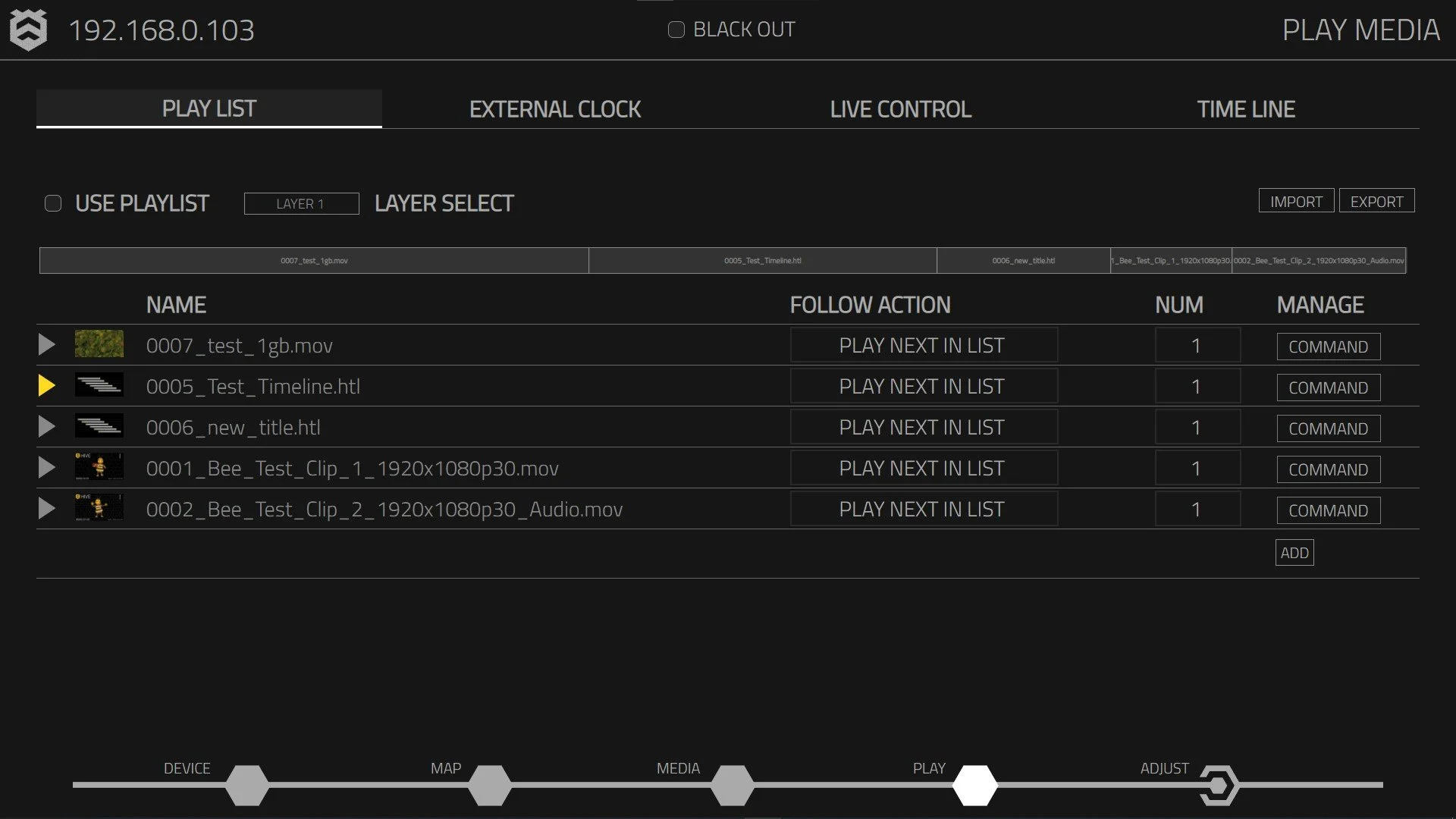Add a new playlist item
Image resolution: width=1456 pixels, height=819 pixels.
click(x=1294, y=553)
